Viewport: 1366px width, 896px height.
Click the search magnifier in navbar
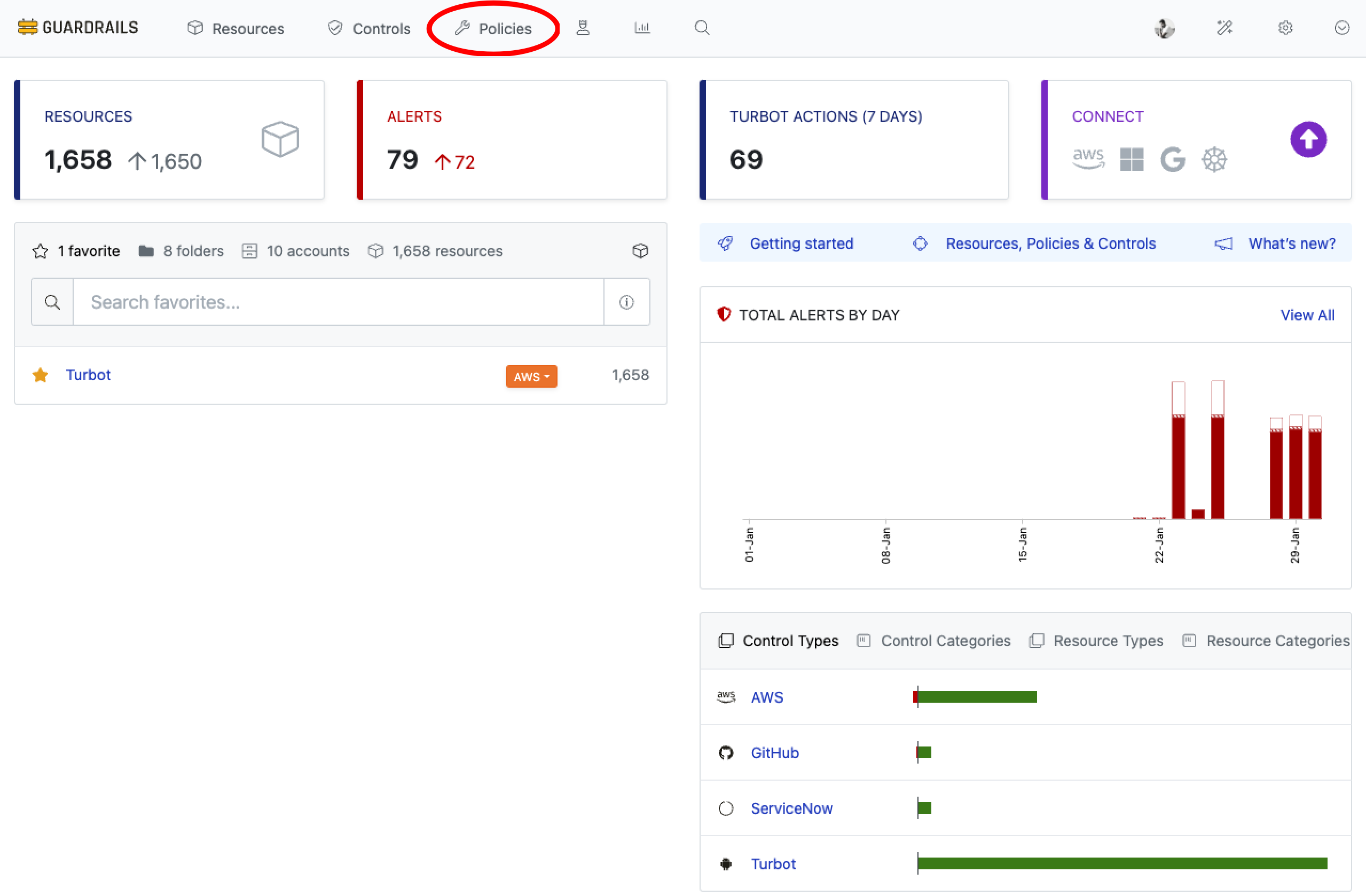coord(702,28)
